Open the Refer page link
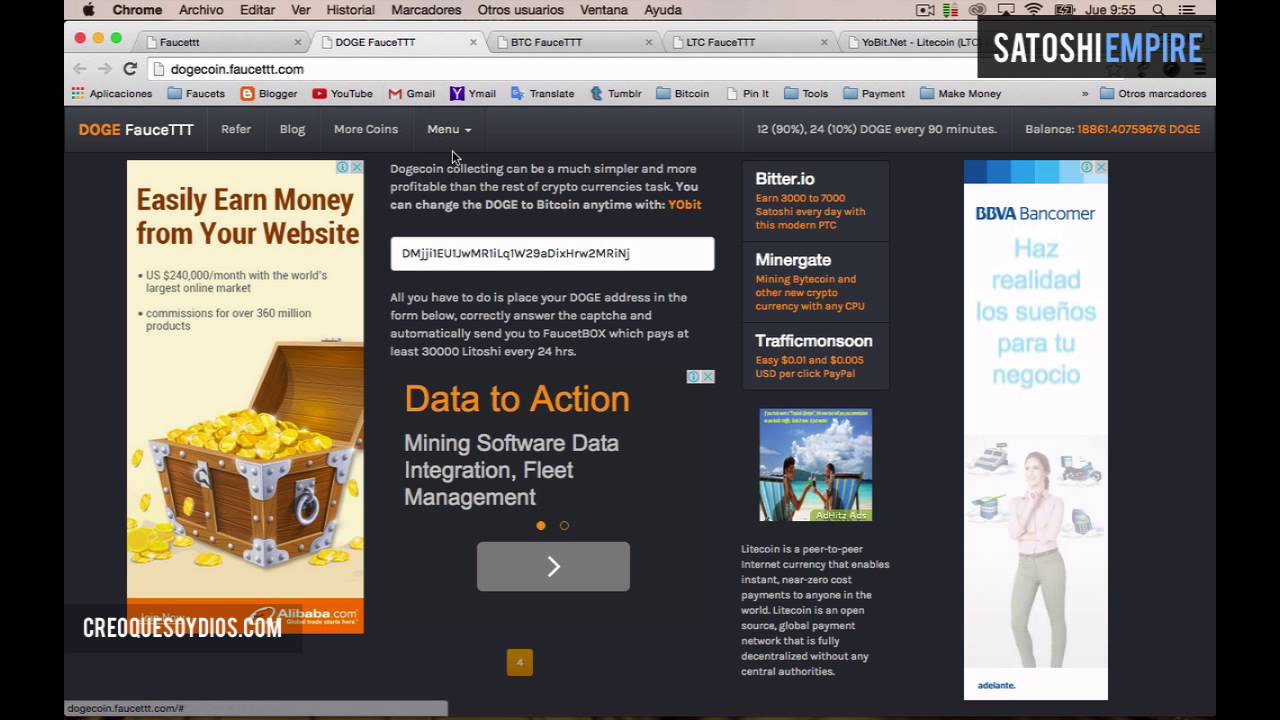This screenshot has height=720, width=1280. click(x=236, y=129)
